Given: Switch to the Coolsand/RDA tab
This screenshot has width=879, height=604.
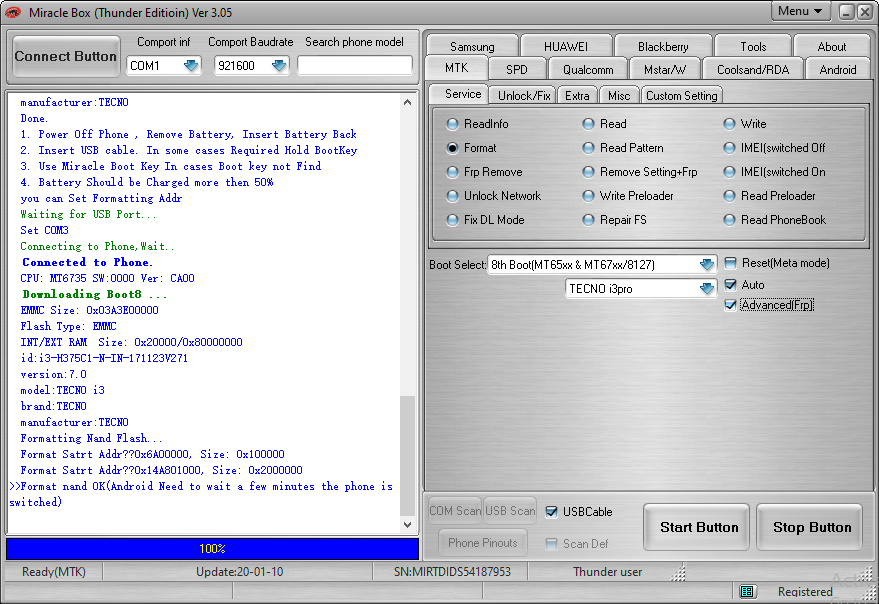Looking at the screenshot, I should pyautogui.click(x=753, y=70).
